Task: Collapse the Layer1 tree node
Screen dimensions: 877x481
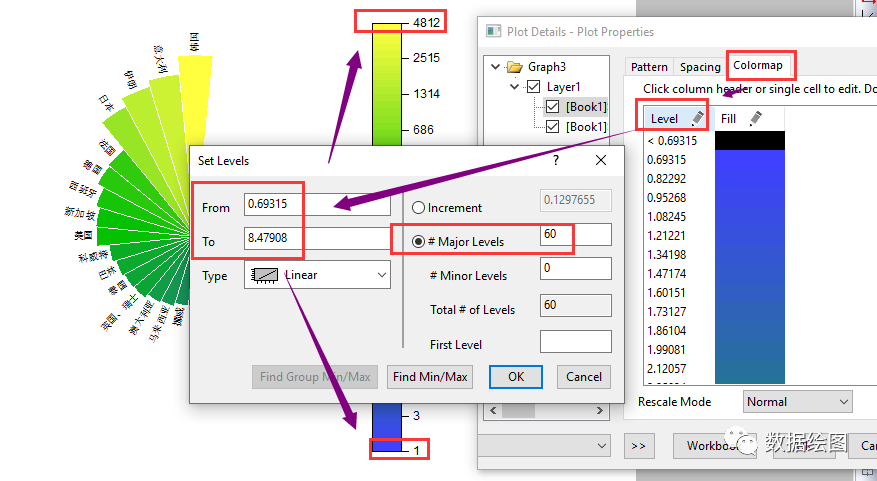Action: (x=515, y=87)
